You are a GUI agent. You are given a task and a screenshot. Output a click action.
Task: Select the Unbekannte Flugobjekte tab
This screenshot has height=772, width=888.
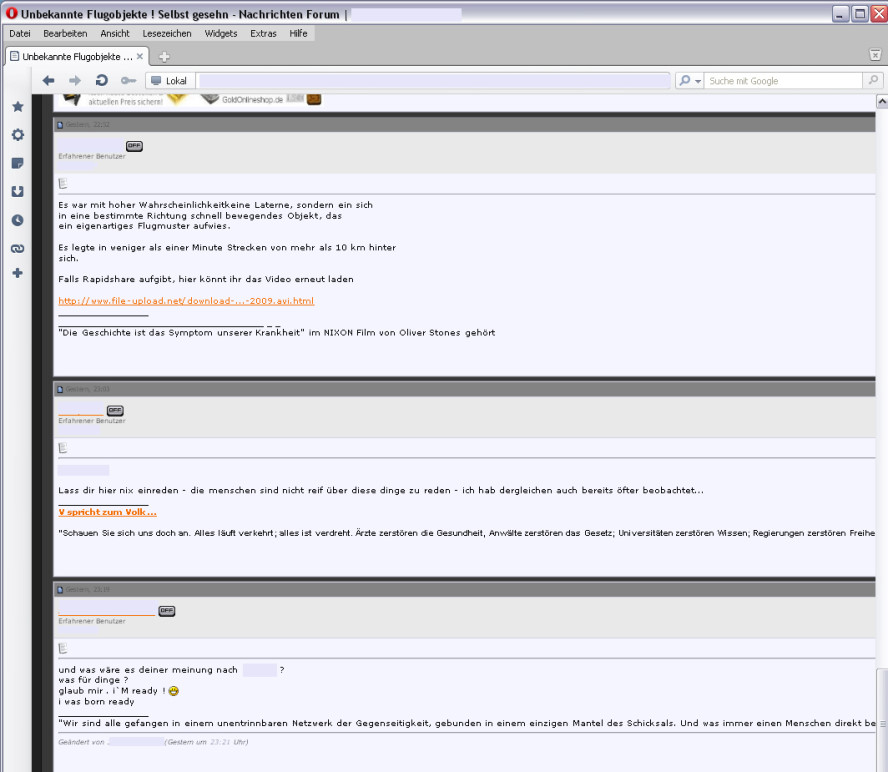77,56
